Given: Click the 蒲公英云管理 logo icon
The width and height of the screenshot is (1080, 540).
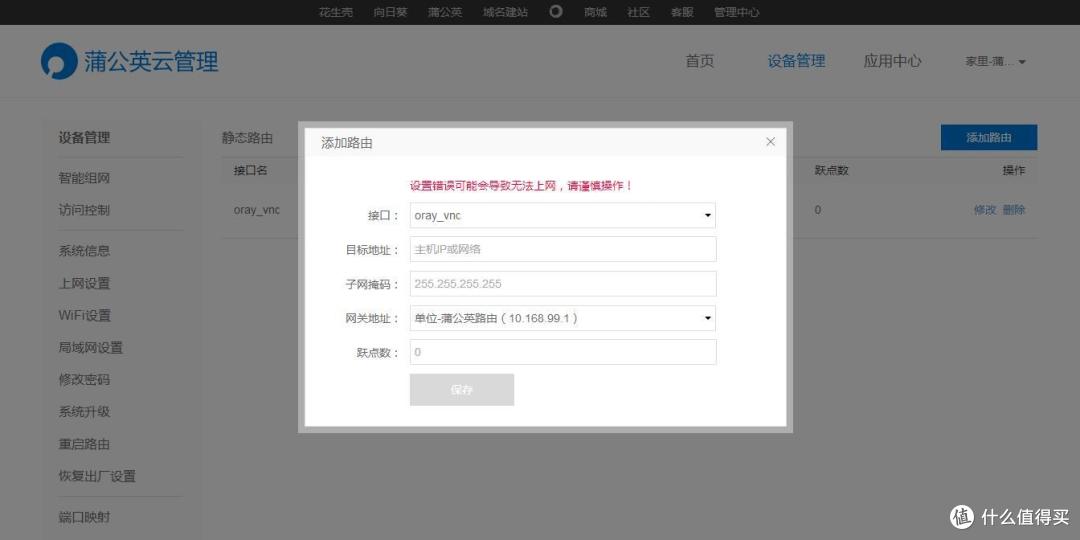Looking at the screenshot, I should [59, 61].
